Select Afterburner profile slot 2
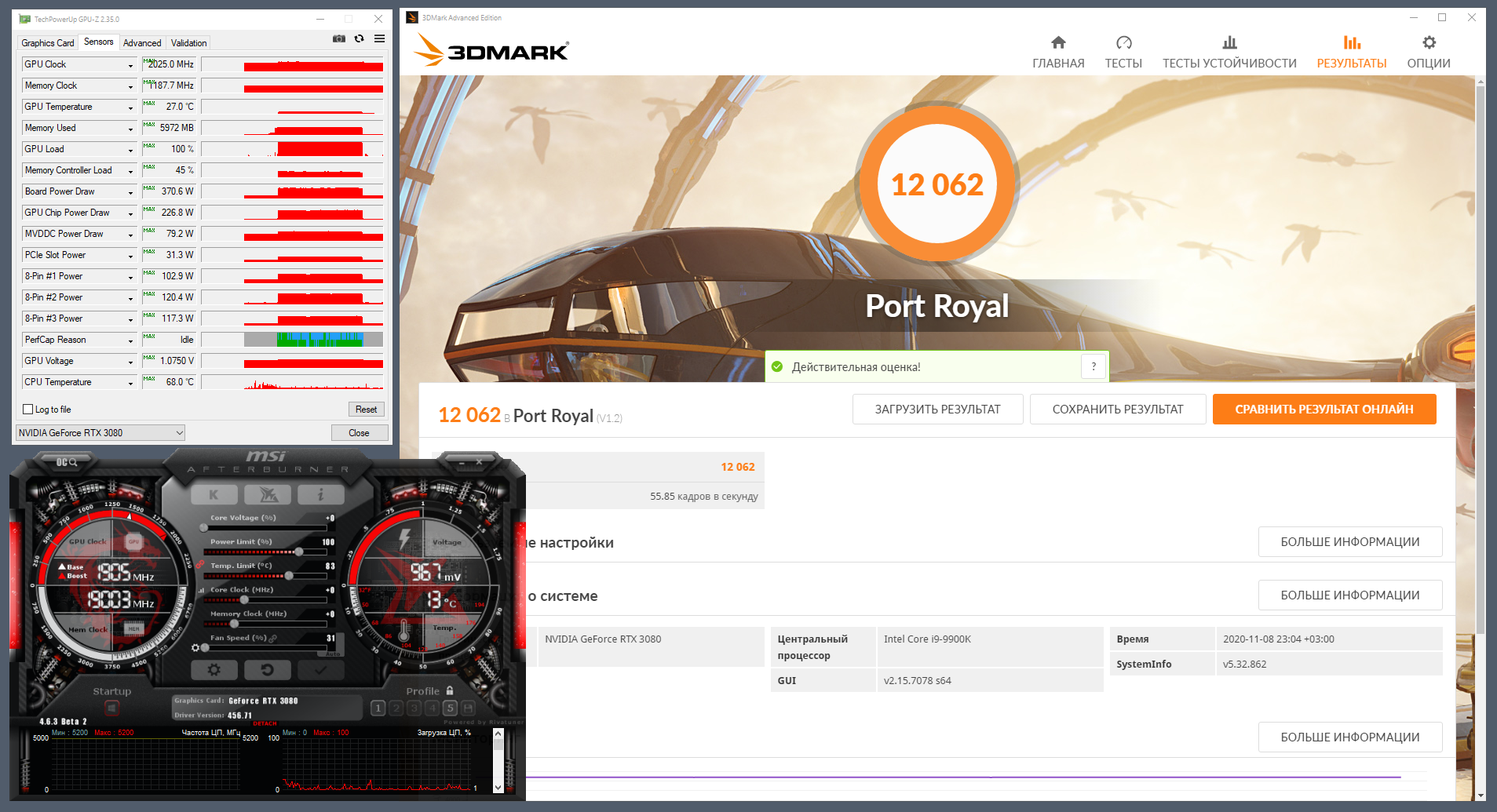1497x812 pixels. pos(396,708)
